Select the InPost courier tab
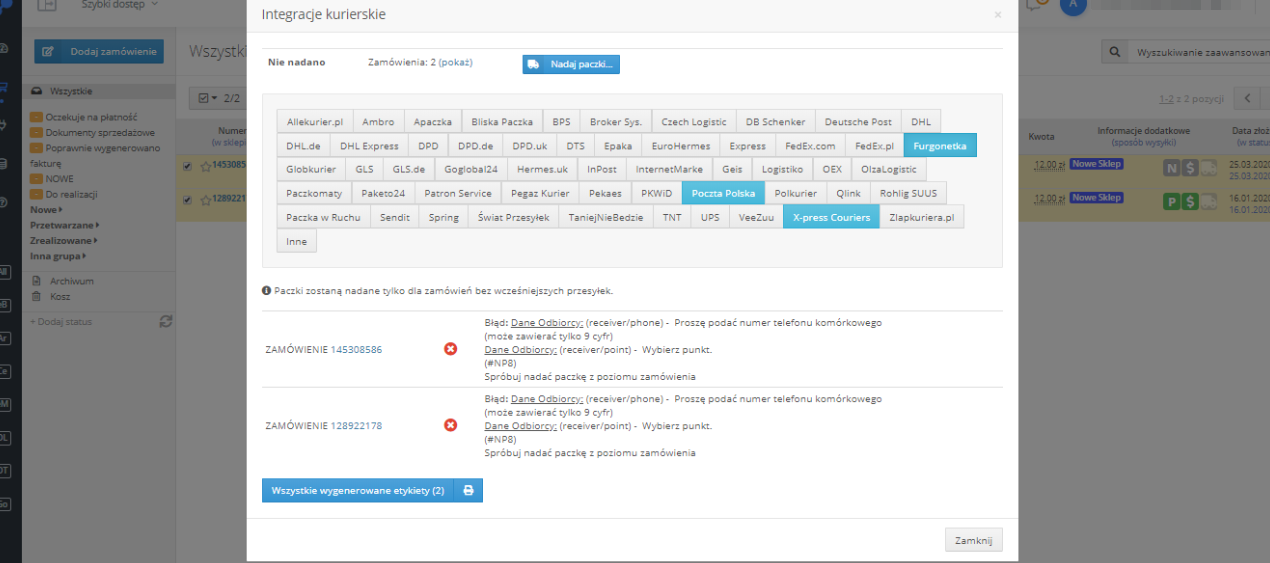1270x563 pixels. 602,169
